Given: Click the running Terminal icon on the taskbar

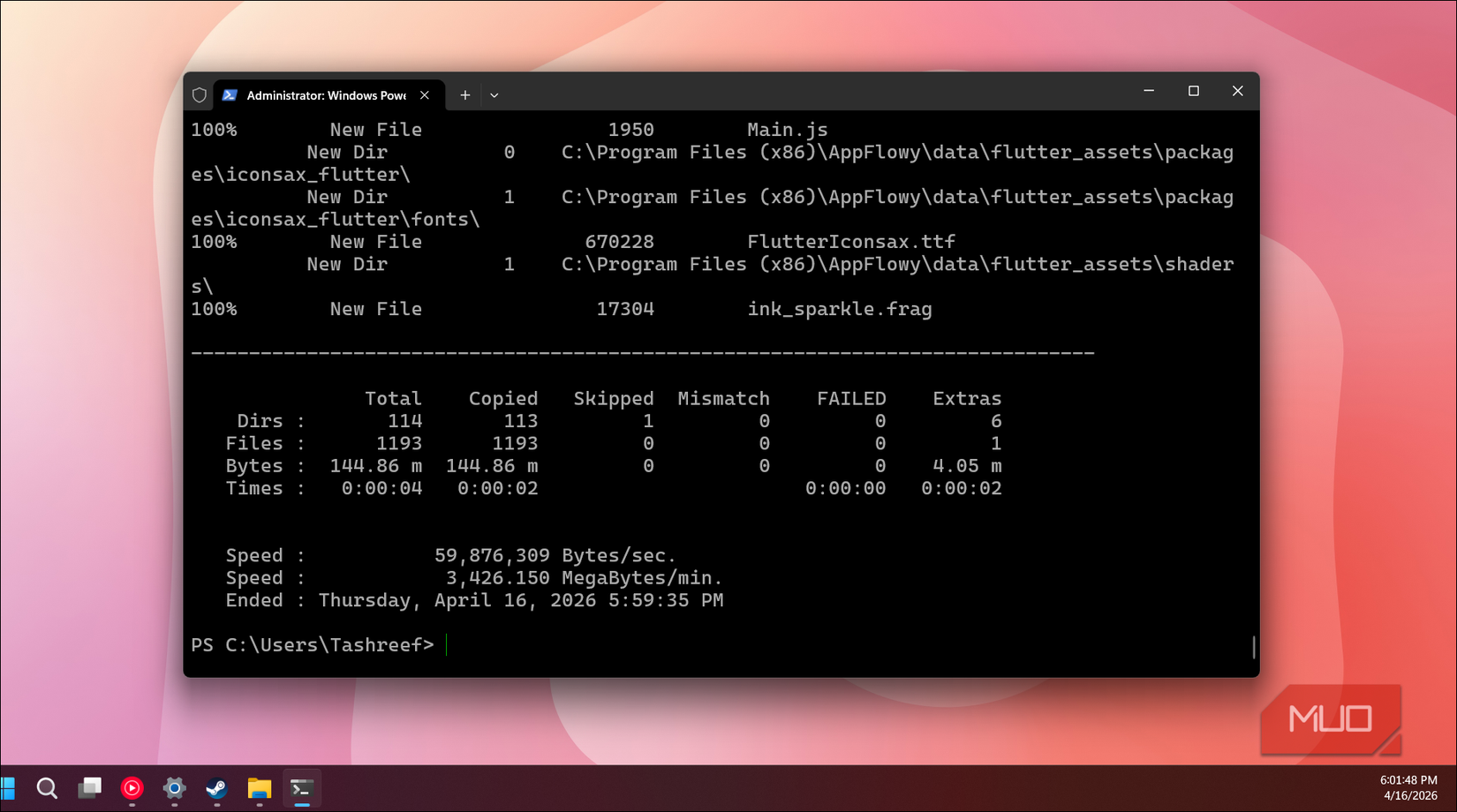Looking at the screenshot, I should (x=301, y=788).
